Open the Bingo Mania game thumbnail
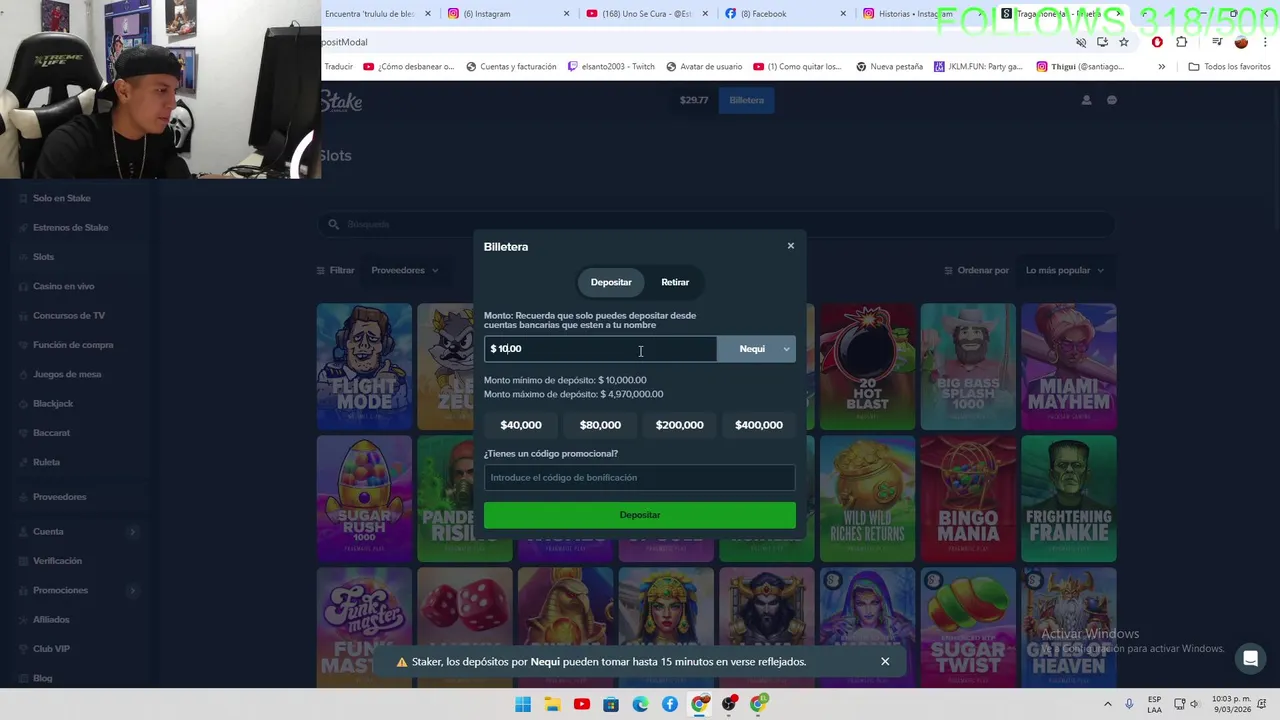The image size is (1280, 720). [x=968, y=498]
